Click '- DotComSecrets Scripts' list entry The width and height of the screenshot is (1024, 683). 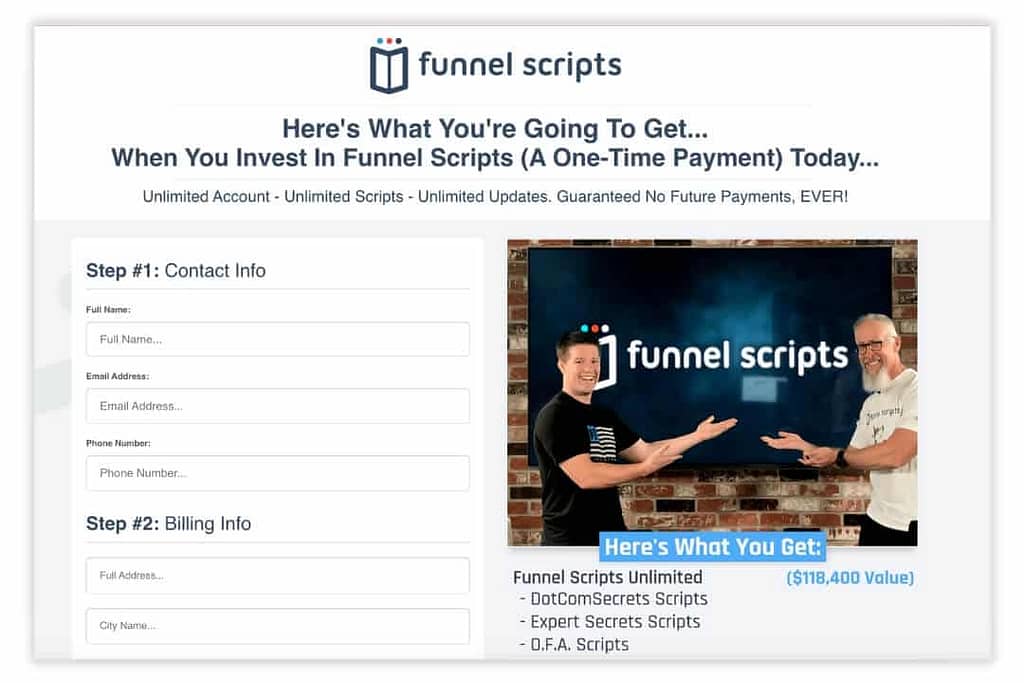point(613,599)
